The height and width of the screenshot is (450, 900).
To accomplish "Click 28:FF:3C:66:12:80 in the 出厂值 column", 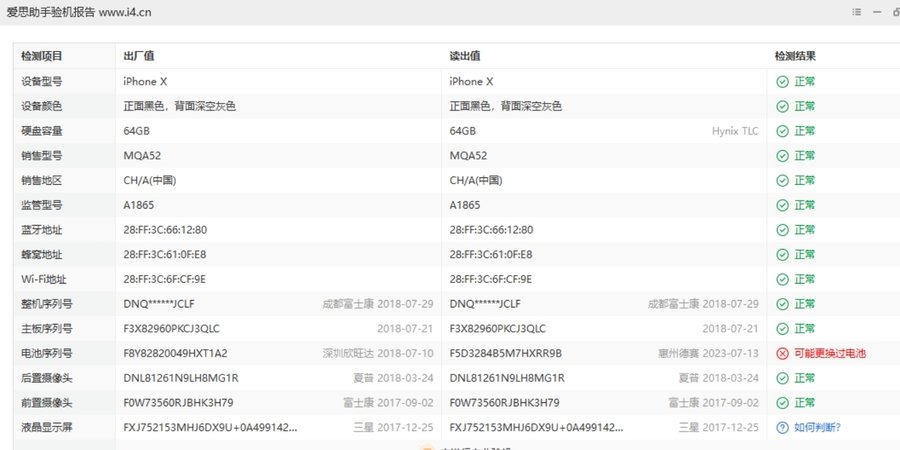I will click(165, 230).
